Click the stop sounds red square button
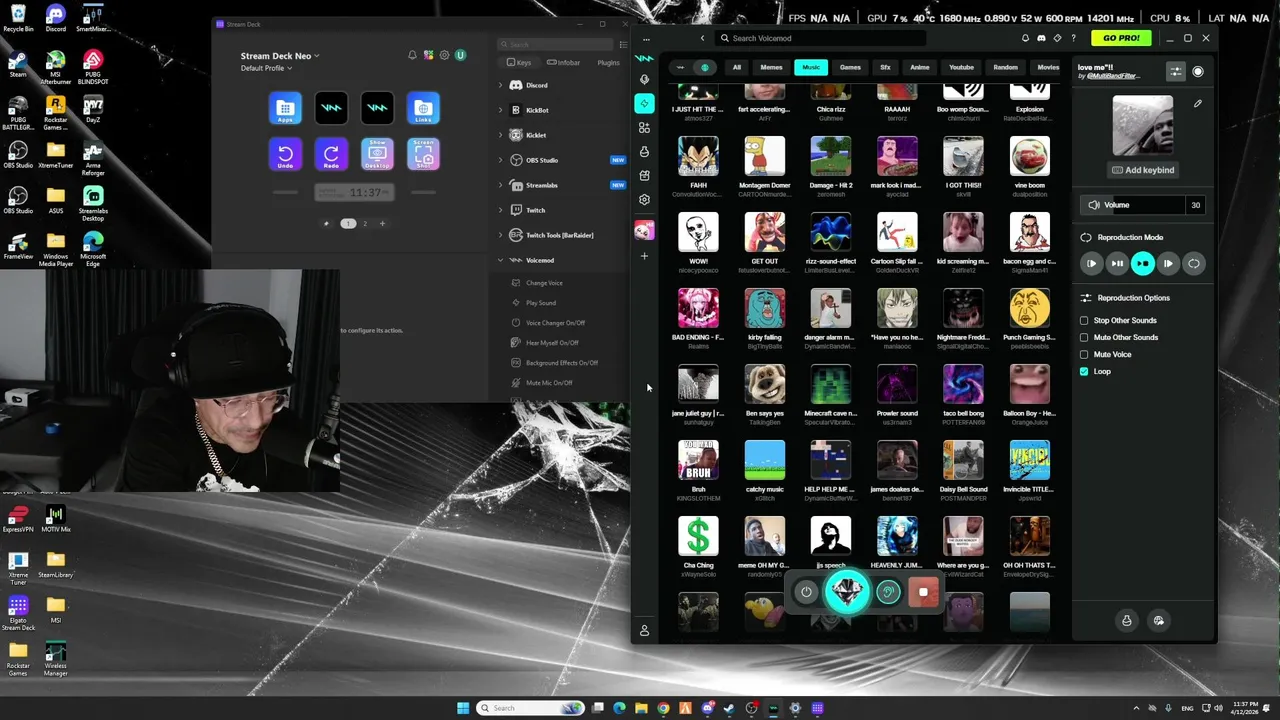Viewport: 1280px width, 720px height. click(x=923, y=592)
